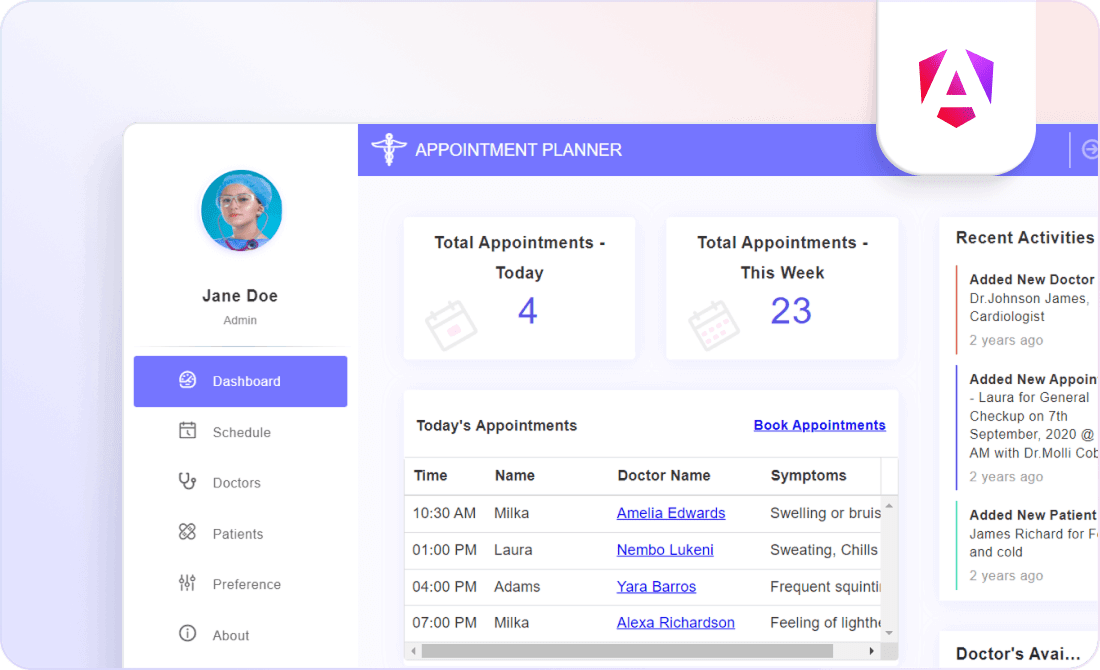Click the Doctor's Availability panel heading
The width and height of the screenshot is (1100, 670).
tap(1018, 652)
